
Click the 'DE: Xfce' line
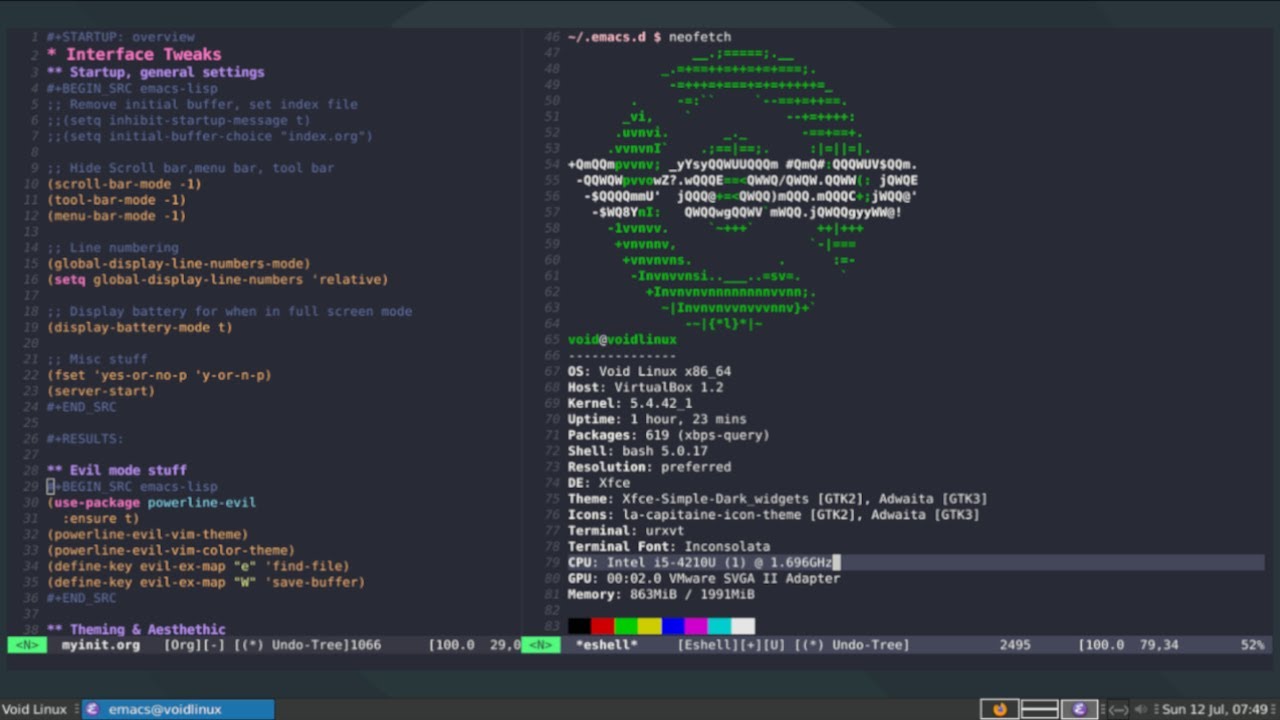click(x=599, y=483)
